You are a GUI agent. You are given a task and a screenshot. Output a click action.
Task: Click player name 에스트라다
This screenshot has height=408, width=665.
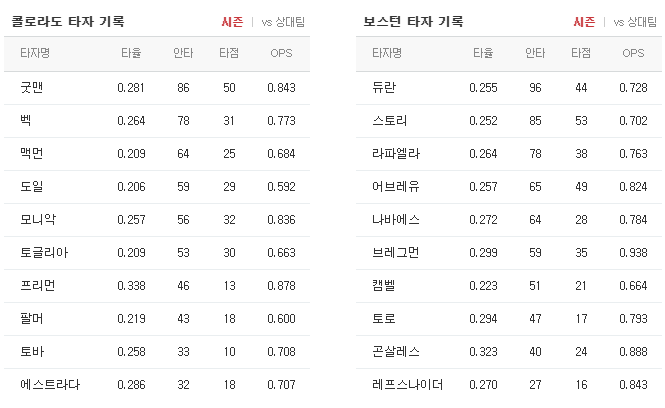pos(50,385)
